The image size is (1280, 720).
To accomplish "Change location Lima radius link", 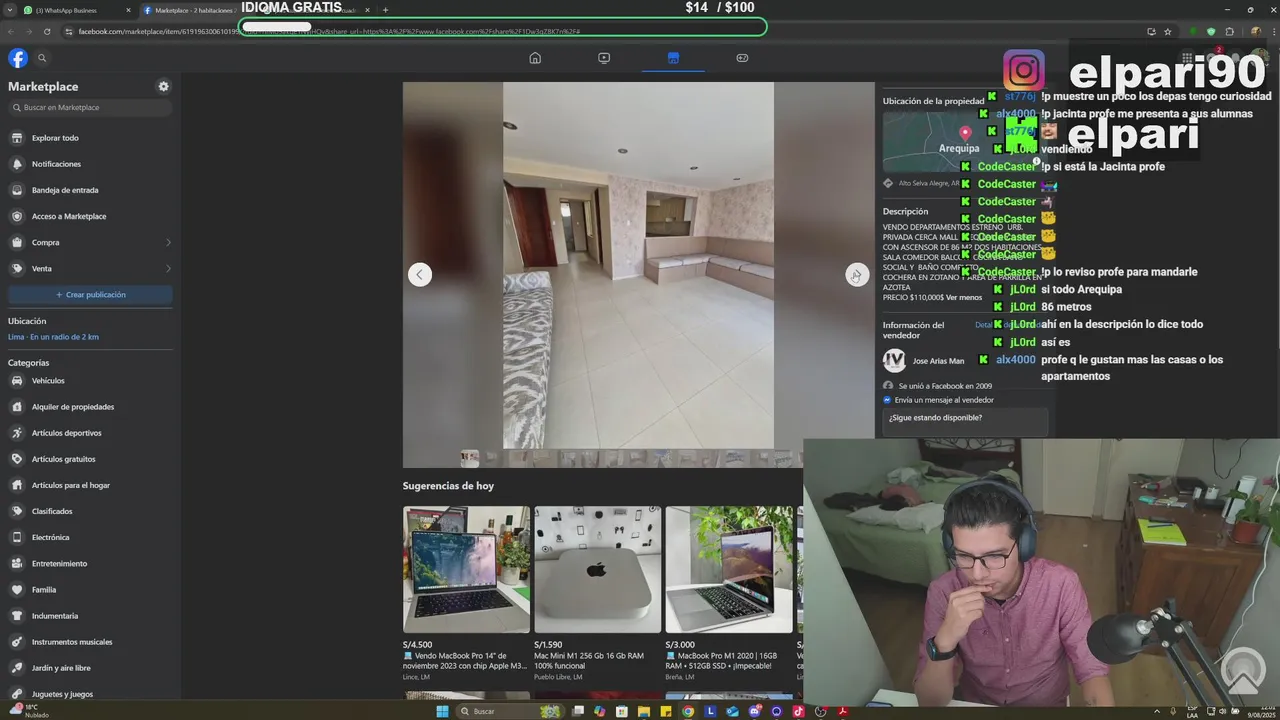I will pyautogui.click(x=53, y=337).
